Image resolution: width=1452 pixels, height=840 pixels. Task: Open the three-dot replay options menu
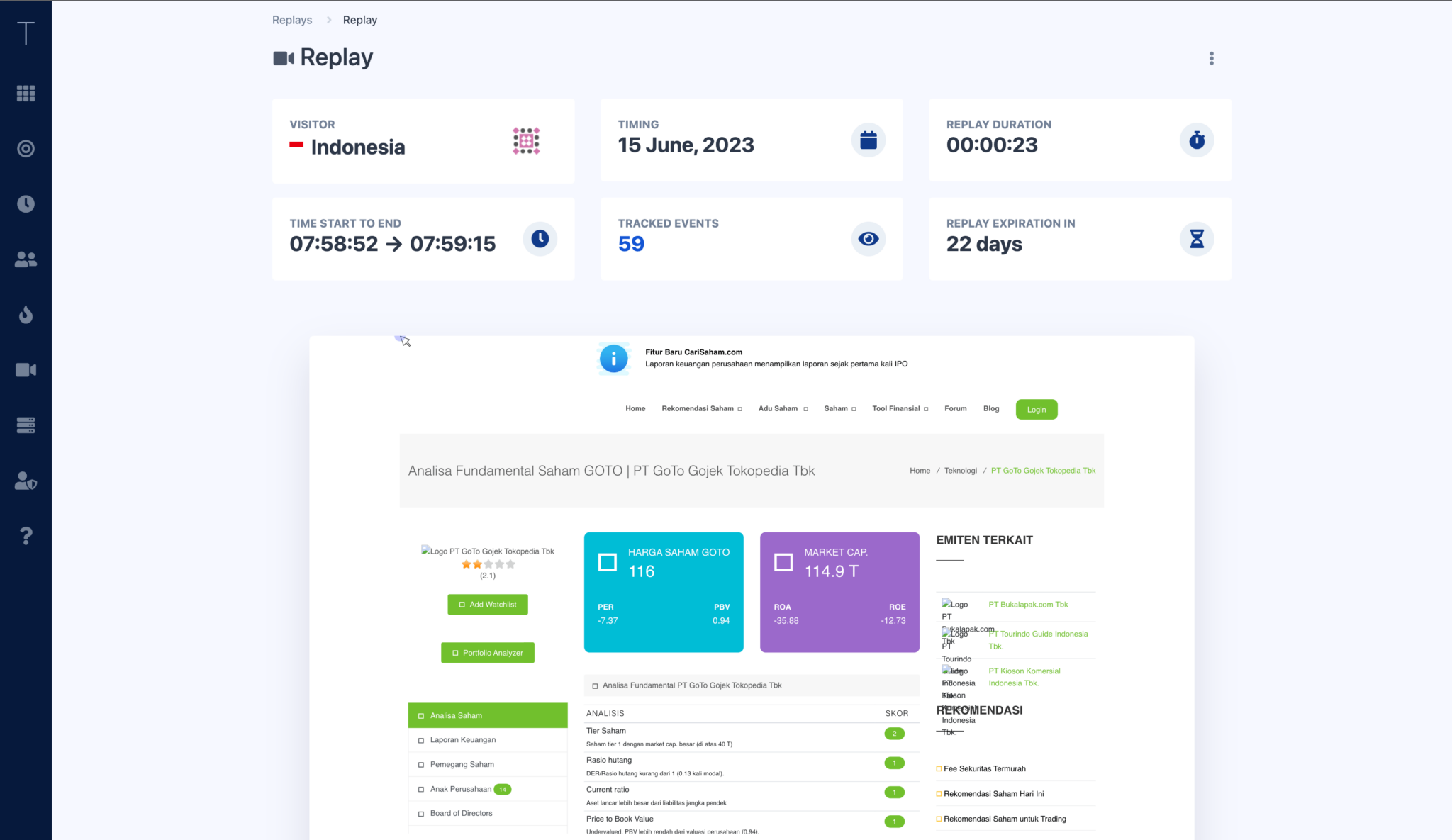[x=1211, y=58]
